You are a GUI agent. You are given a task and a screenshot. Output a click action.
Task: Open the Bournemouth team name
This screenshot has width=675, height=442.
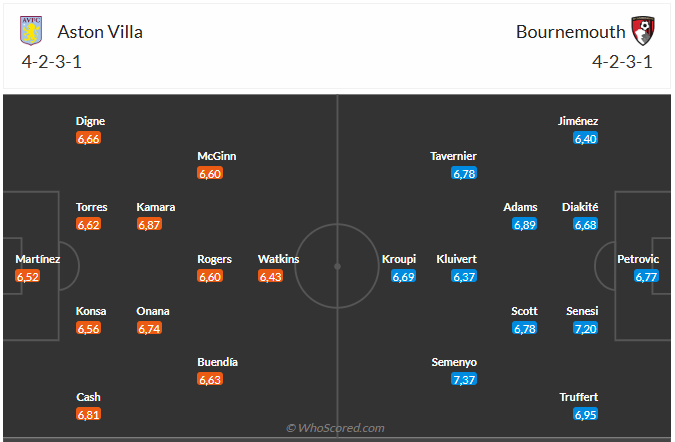coord(570,31)
